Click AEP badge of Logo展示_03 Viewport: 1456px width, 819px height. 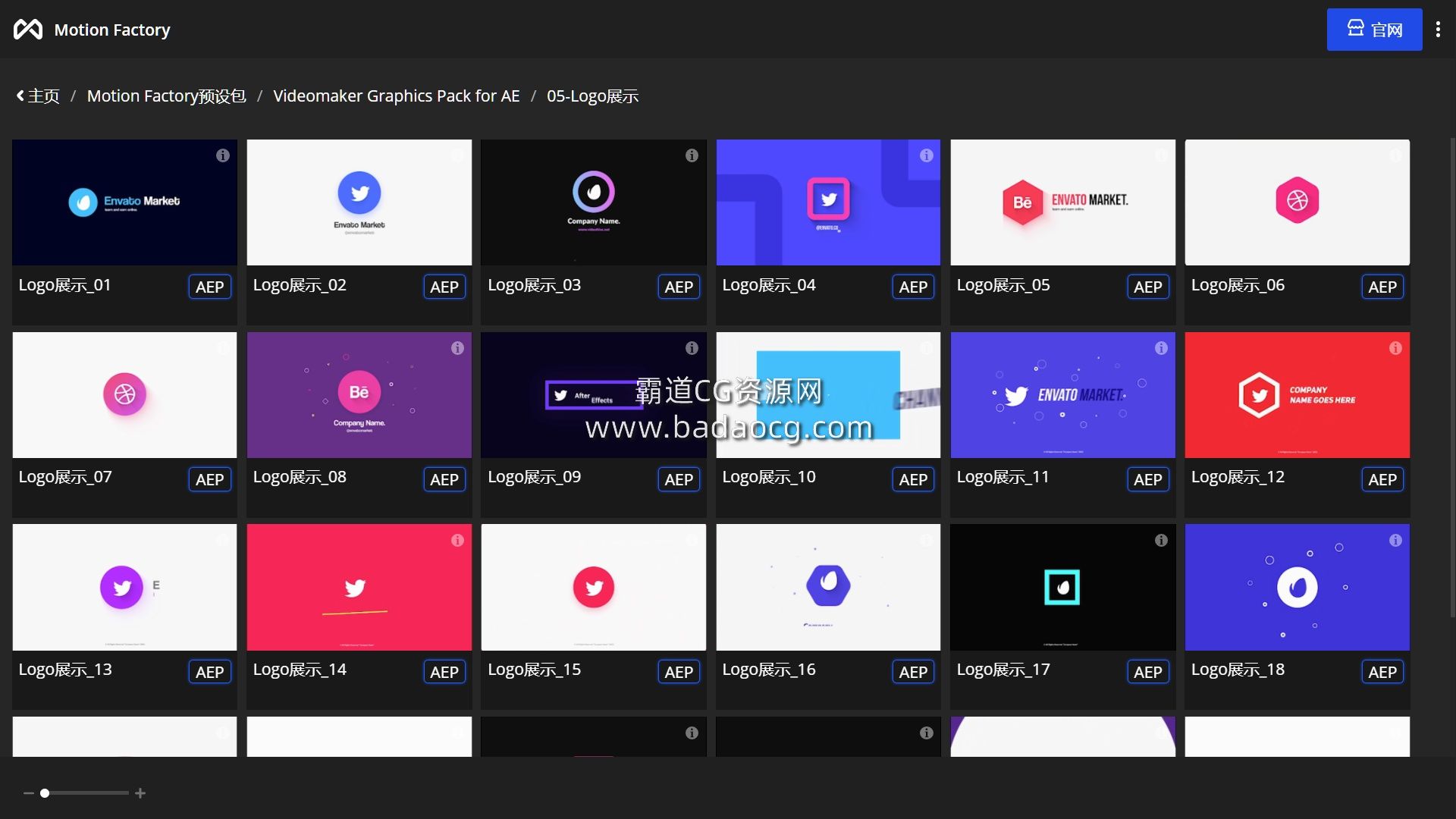(679, 287)
